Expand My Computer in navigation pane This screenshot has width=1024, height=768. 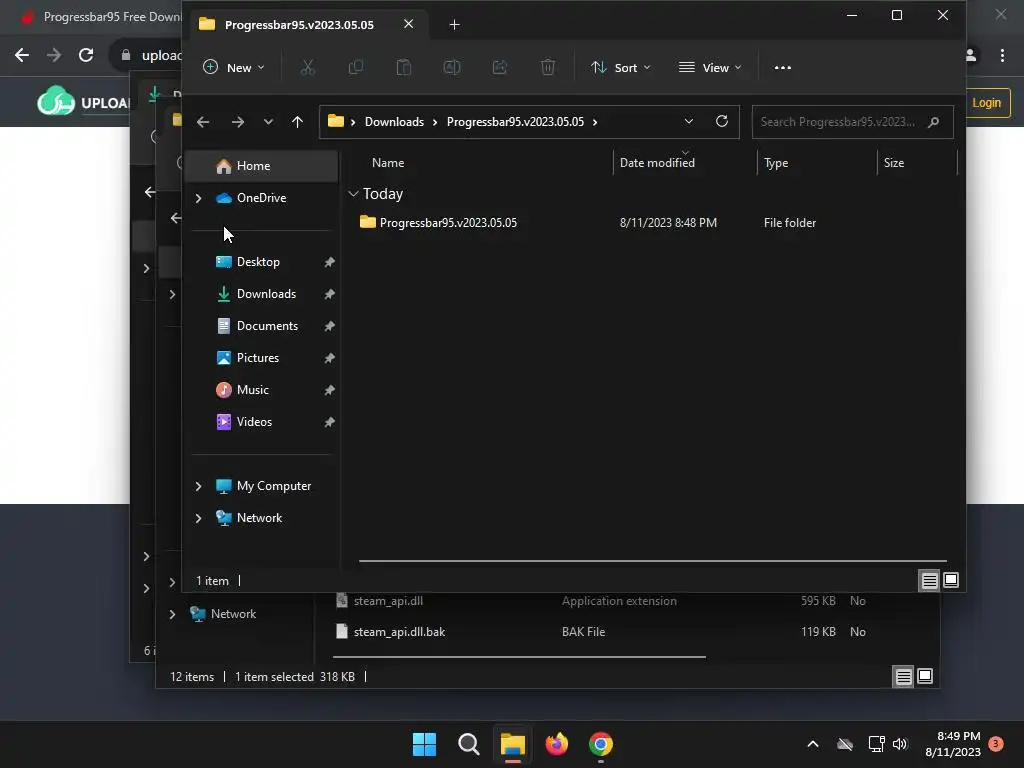coord(199,486)
